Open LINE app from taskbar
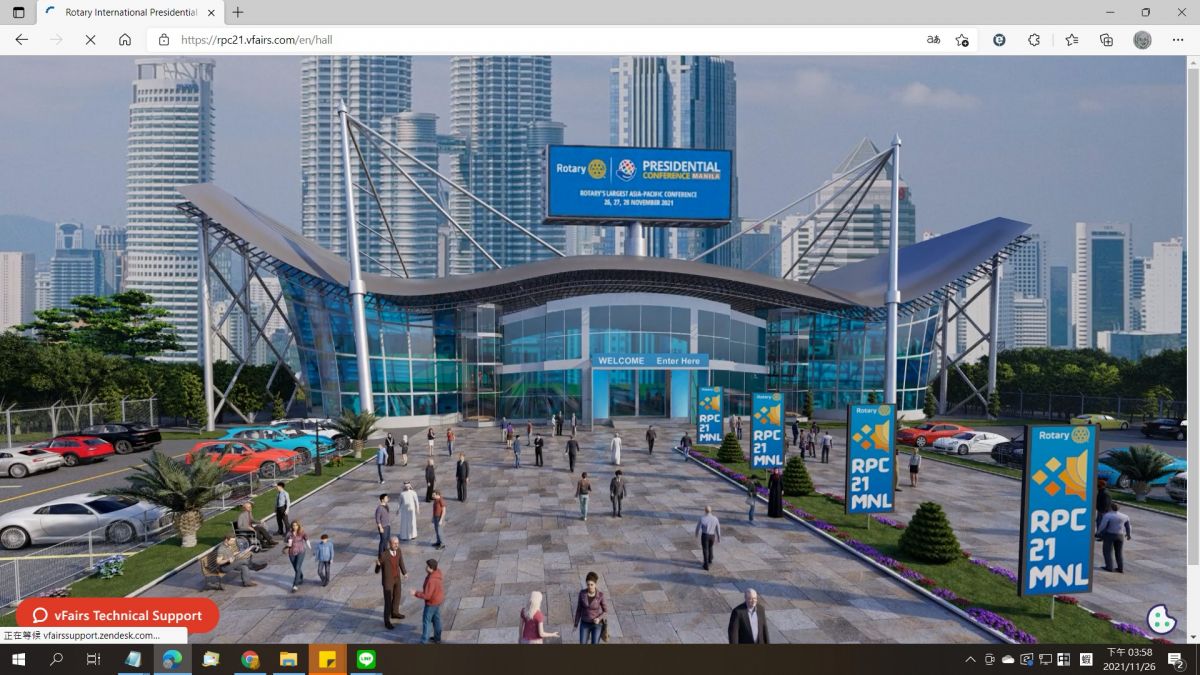Image resolution: width=1200 pixels, height=675 pixels. point(366,659)
